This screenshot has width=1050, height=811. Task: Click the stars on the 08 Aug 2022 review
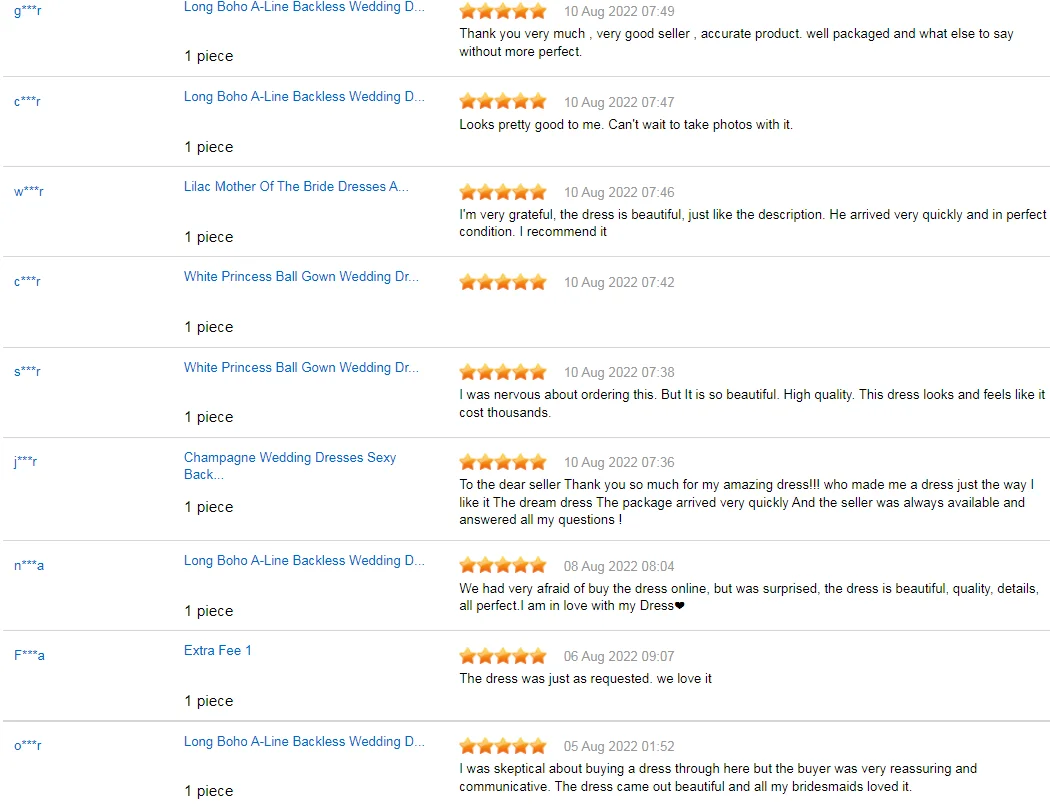pos(503,566)
